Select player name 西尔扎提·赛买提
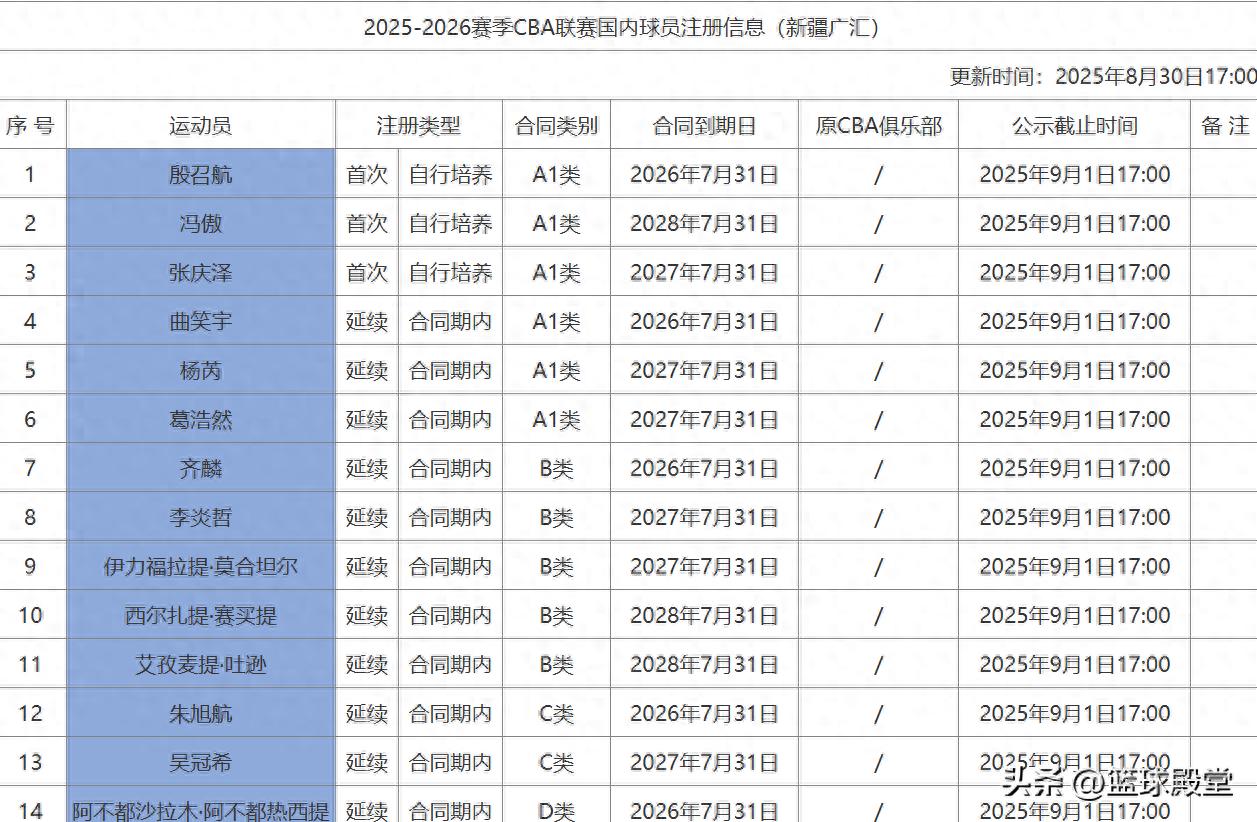Screen dimensions: 1257x822 pyautogui.click(x=200, y=616)
